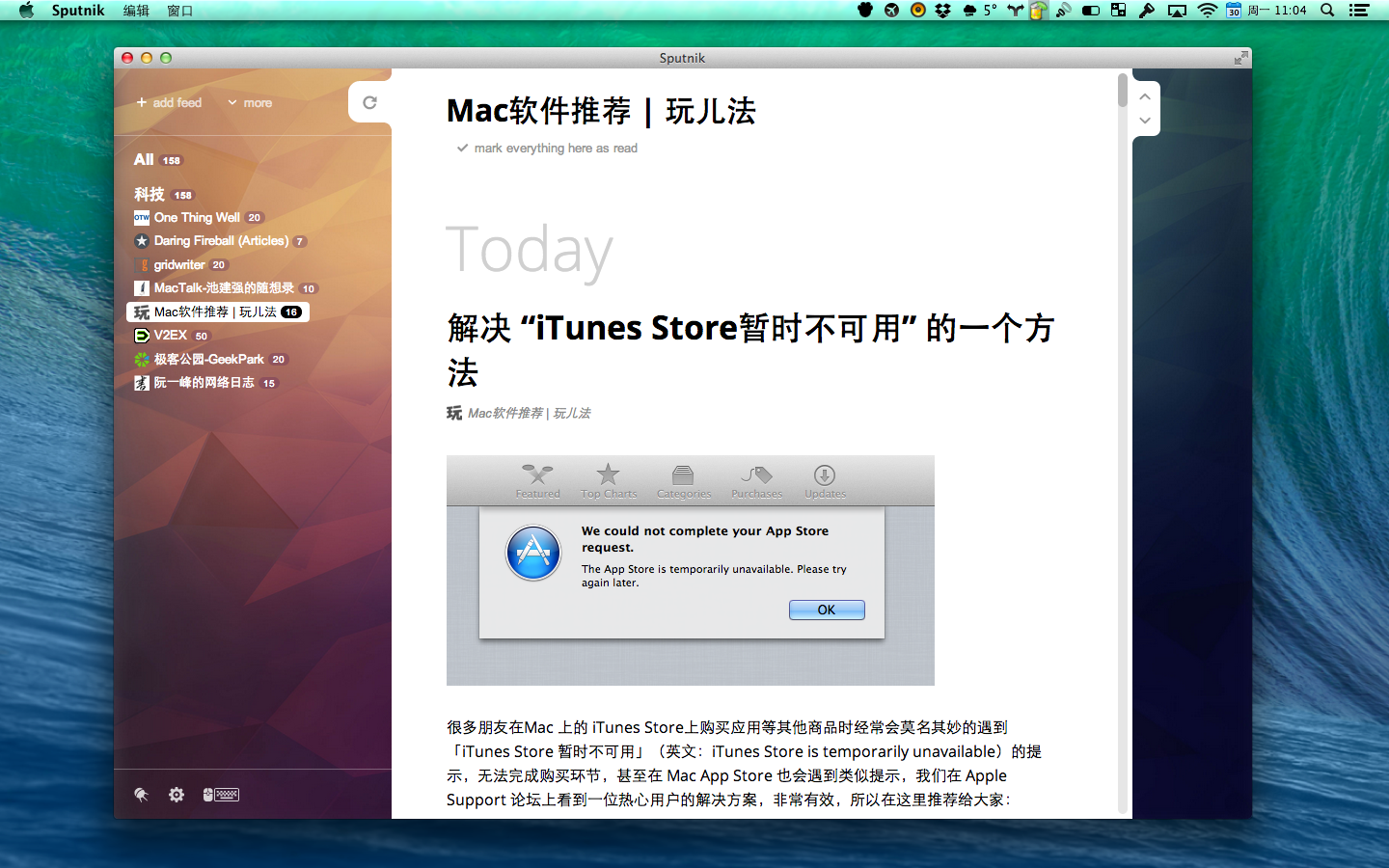Screen dimensions: 1389x868
Task: Open the V2EX feed
Action: pyautogui.click(x=172, y=336)
